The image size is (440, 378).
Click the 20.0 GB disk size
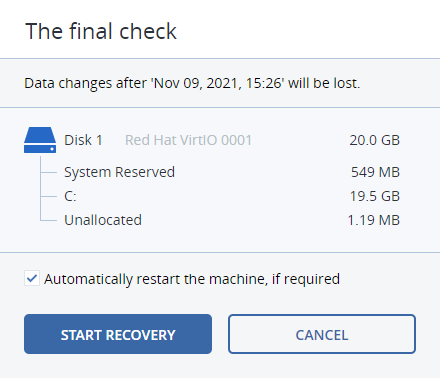tap(375, 140)
